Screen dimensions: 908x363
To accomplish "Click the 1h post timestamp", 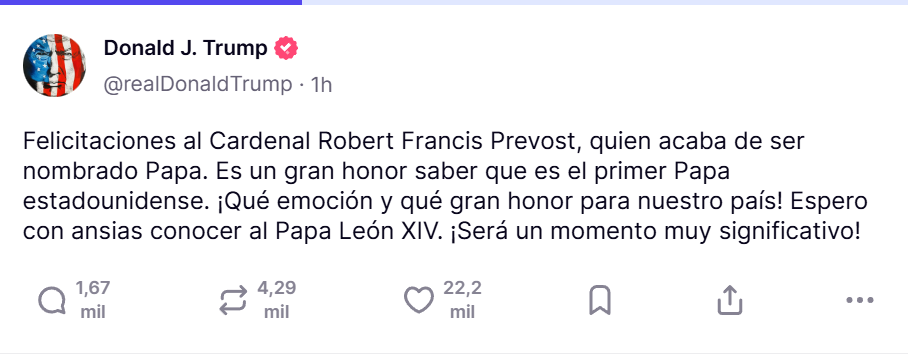I will coord(321,85).
